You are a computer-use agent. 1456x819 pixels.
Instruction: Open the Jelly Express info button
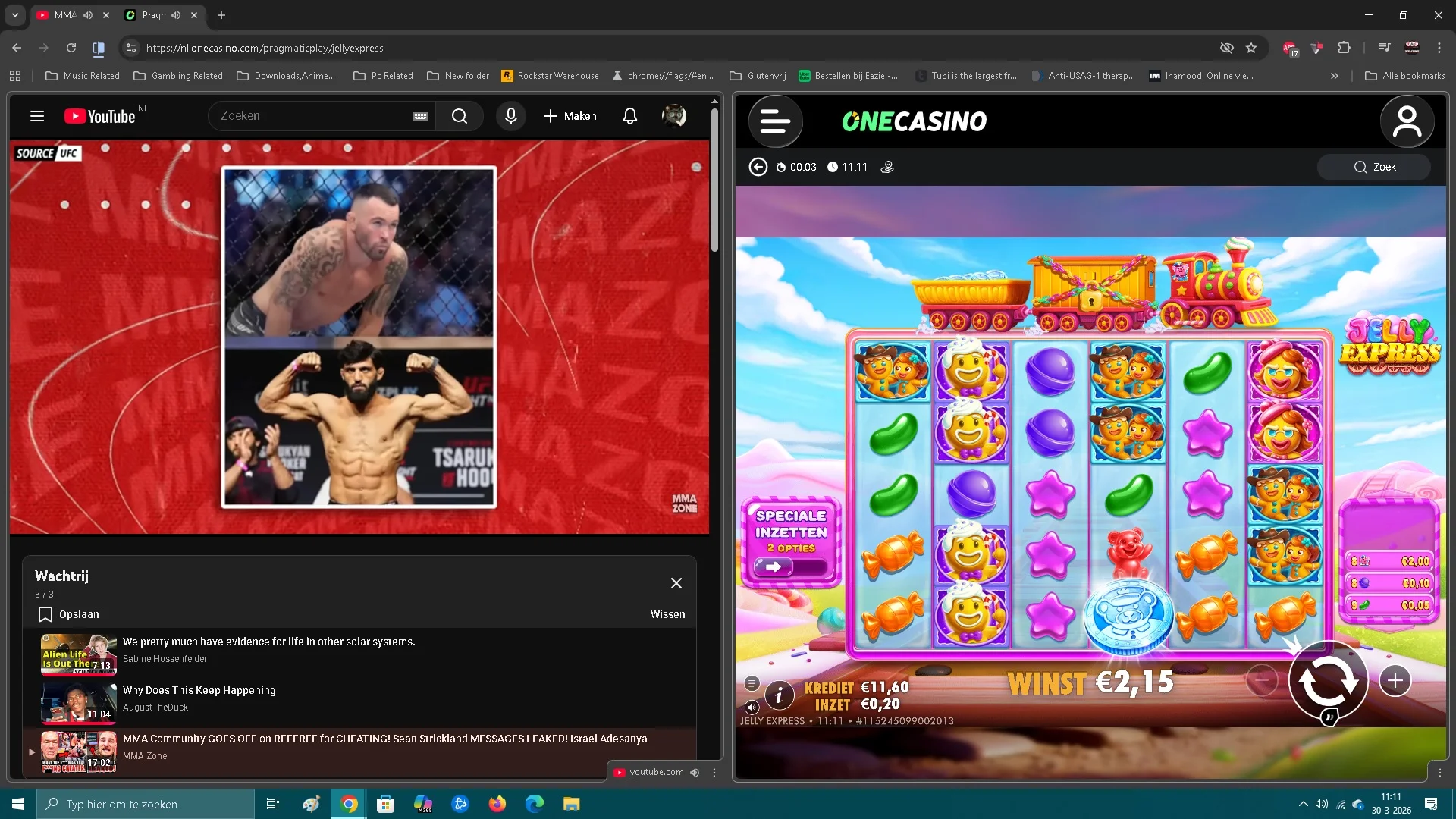tap(779, 694)
